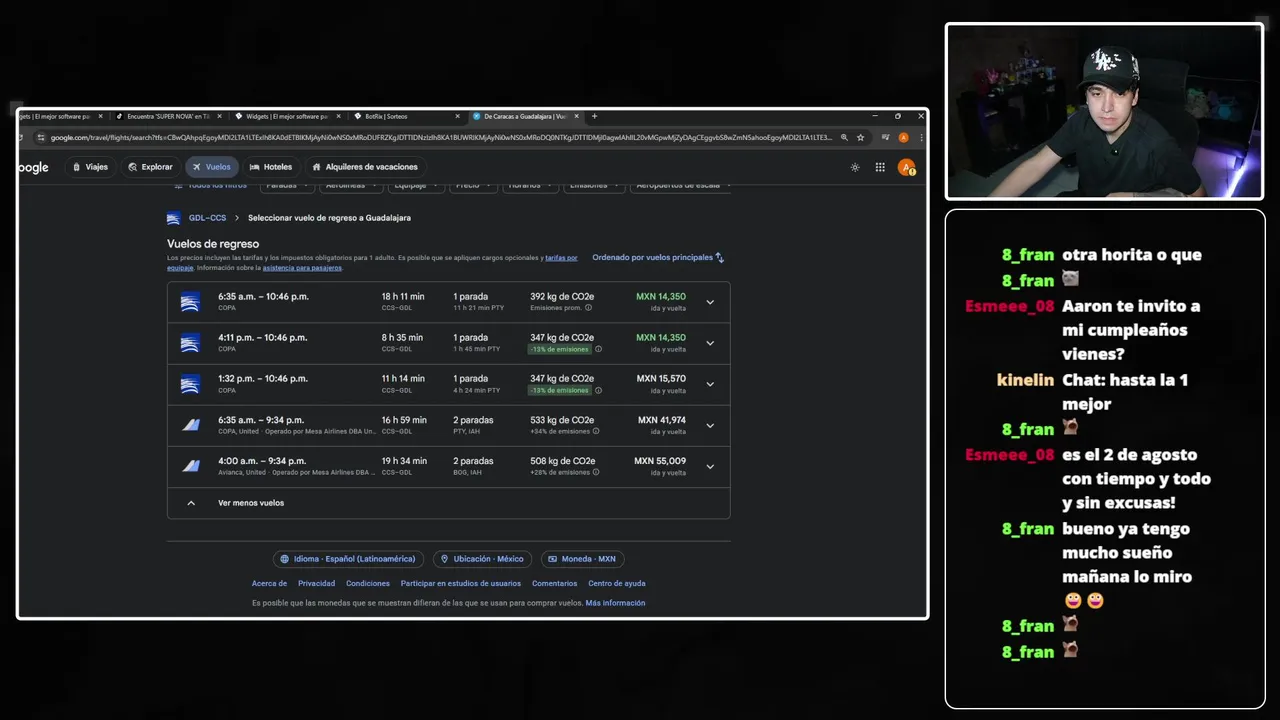1280x720 pixels.
Task: Click Esmeee_08 username on cumpleaños message
Action: (1009, 306)
